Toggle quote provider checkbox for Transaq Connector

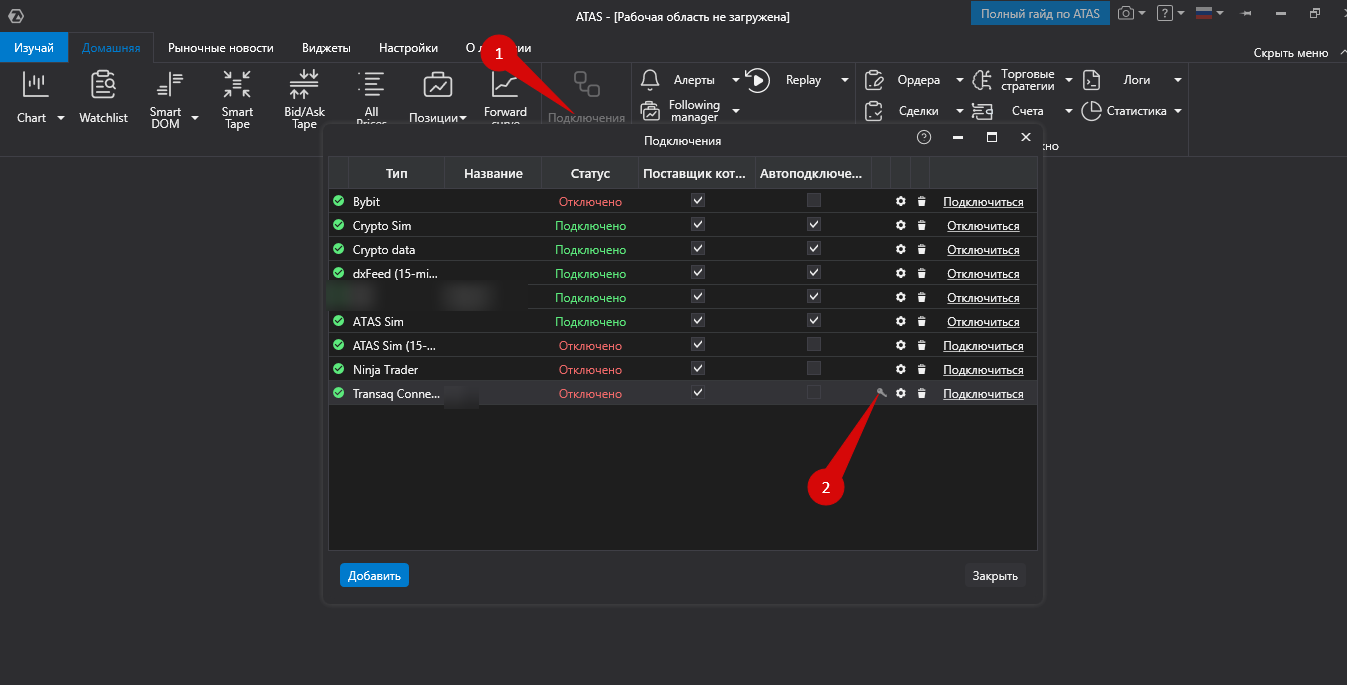[698, 392]
